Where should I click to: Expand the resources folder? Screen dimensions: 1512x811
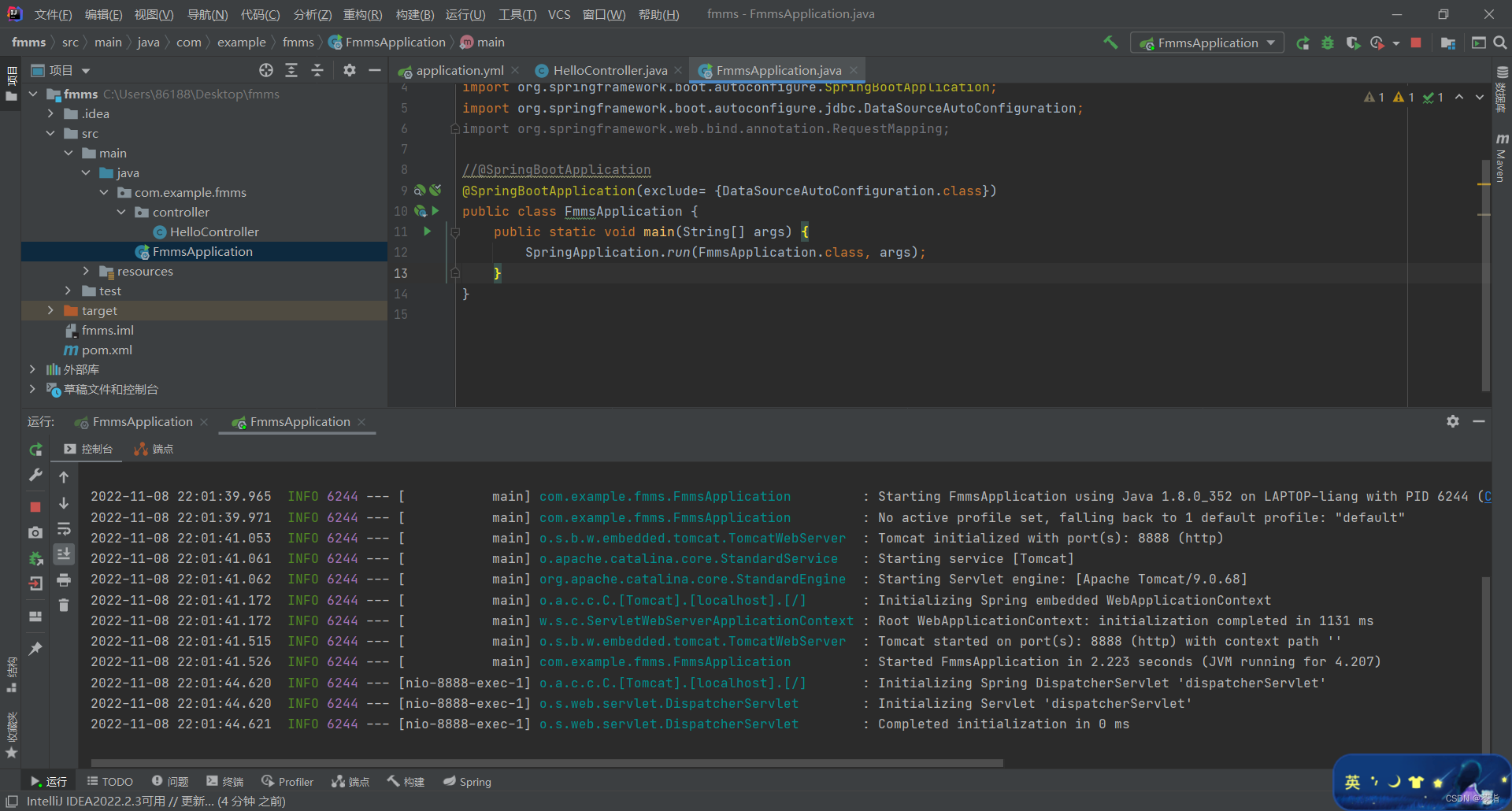pos(86,271)
